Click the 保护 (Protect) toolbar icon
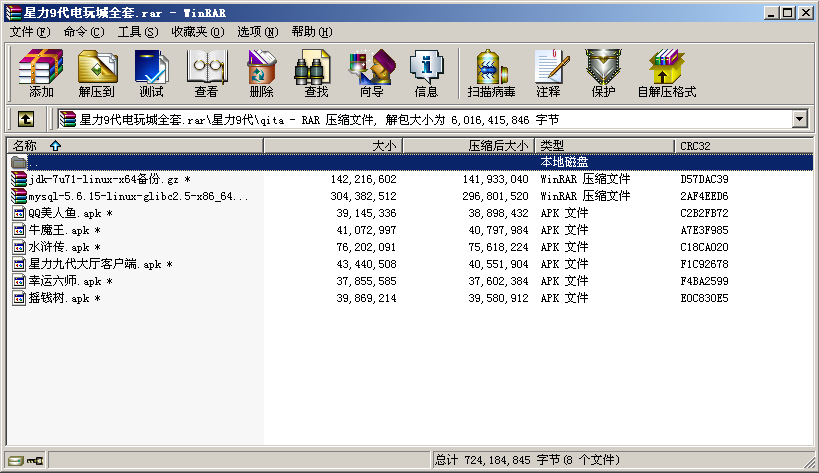 pyautogui.click(x=603, y=73)
